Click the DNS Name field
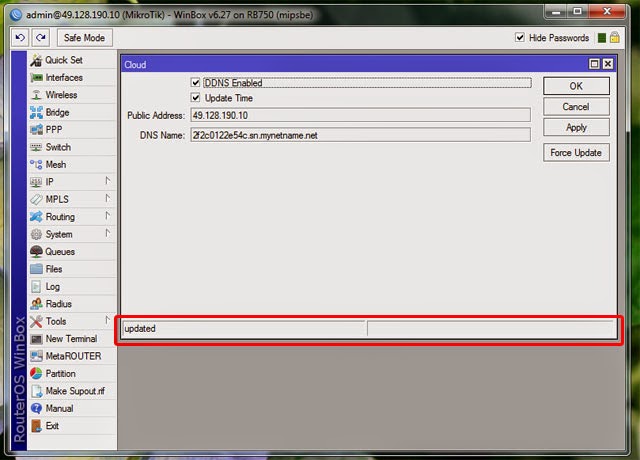This screenshot has height=460, width=640. (x=360, y=135)
